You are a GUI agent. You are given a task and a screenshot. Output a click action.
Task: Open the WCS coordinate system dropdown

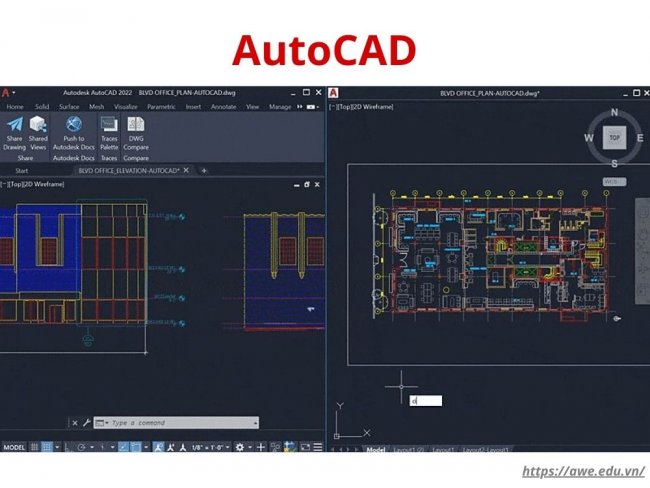point(614,182)
